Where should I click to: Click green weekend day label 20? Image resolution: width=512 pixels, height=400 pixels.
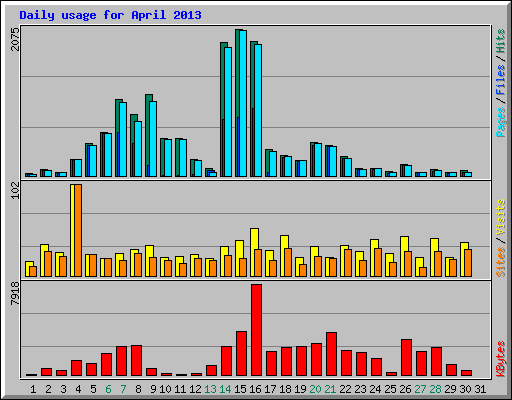click(x=315, y=389)
